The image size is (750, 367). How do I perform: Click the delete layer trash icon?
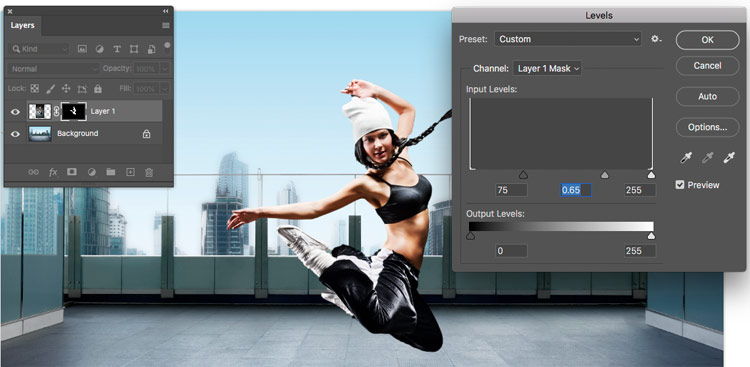149,172
